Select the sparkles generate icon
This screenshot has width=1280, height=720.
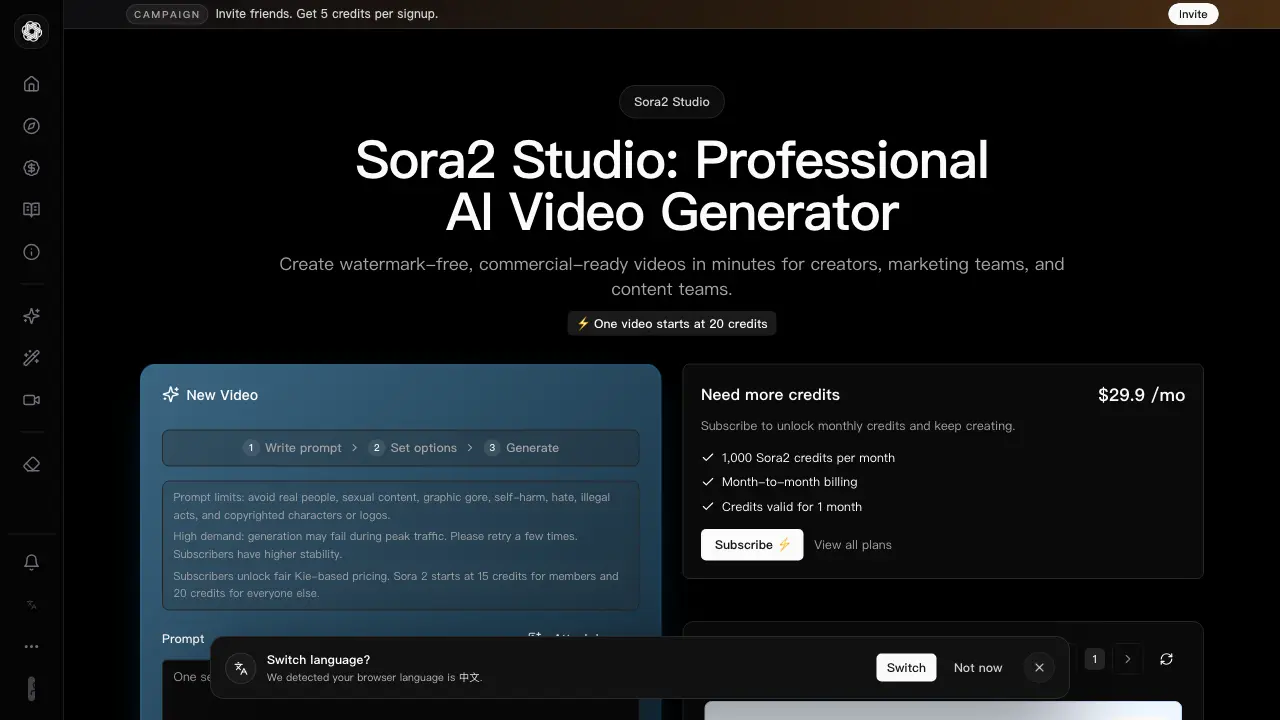pyautogui.click(x=32, y=316)
